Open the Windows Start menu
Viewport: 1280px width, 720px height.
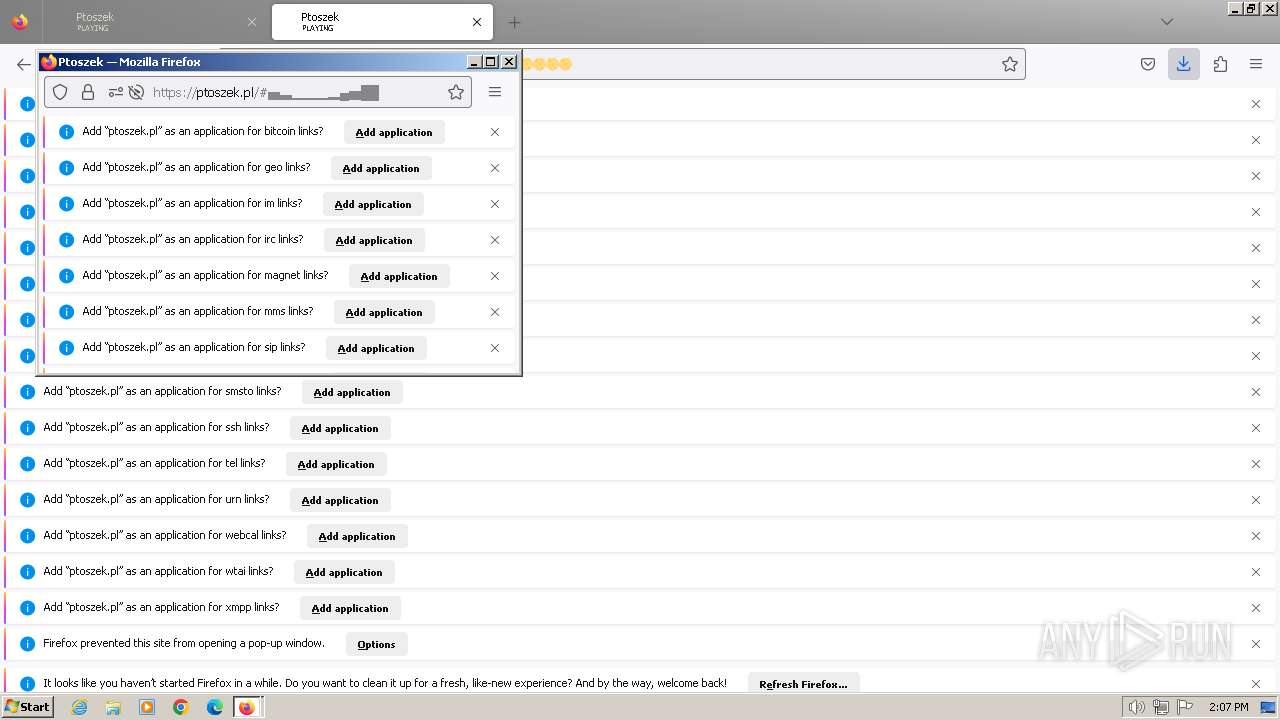27,707
